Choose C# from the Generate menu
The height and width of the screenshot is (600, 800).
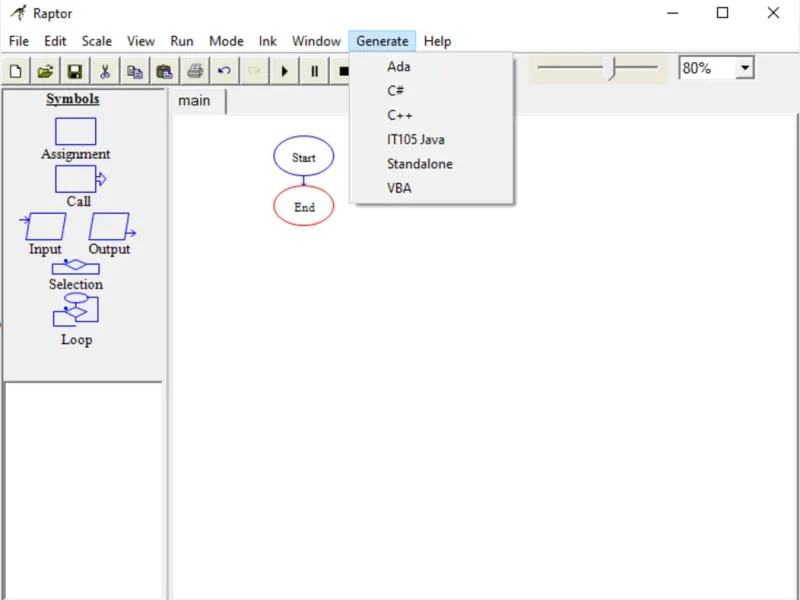pos(432,91)
